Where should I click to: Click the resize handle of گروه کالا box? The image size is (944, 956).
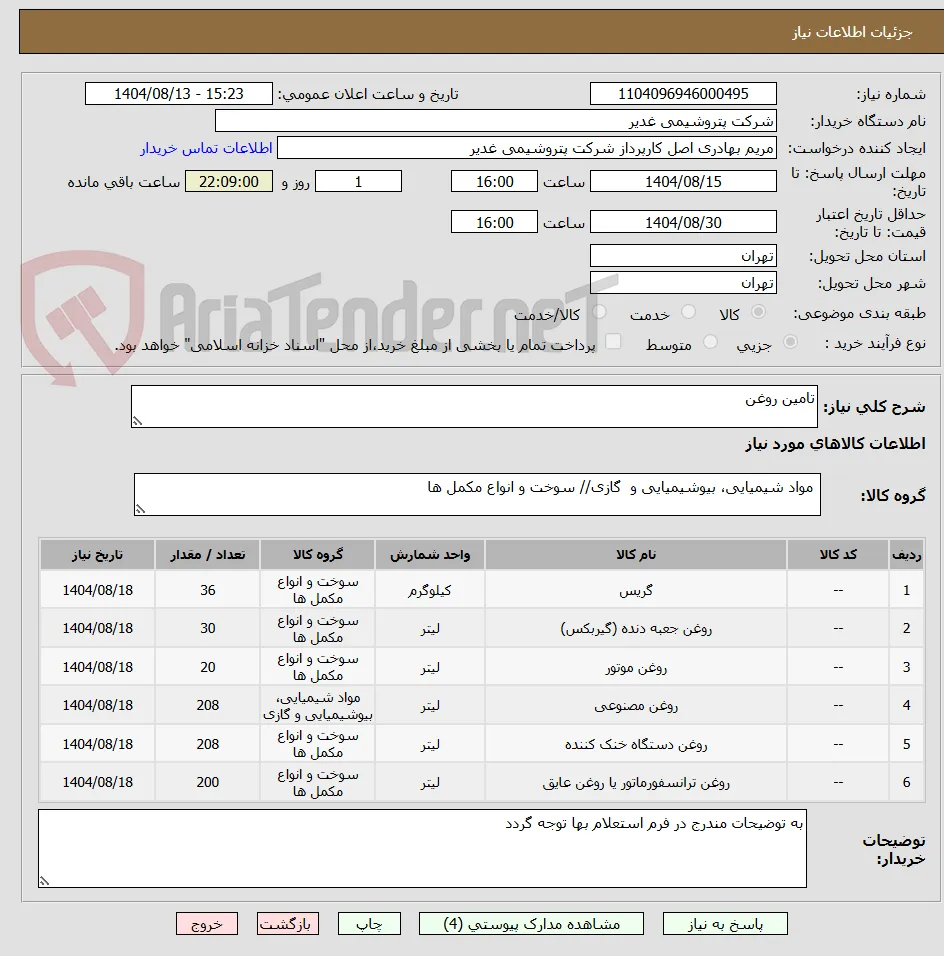point(141,509)
